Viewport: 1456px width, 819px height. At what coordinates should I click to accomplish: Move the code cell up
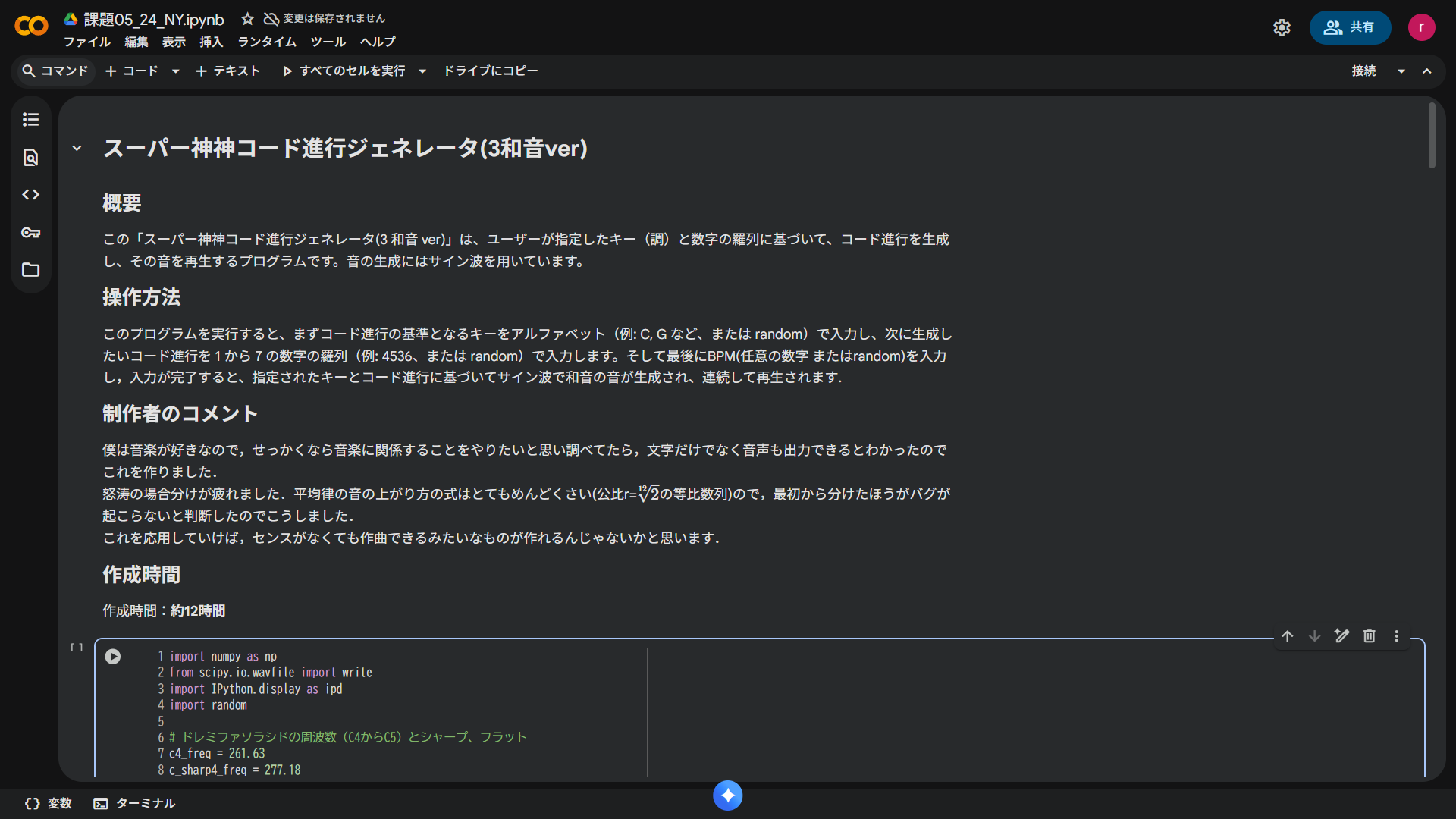[x=1288, y=636]
